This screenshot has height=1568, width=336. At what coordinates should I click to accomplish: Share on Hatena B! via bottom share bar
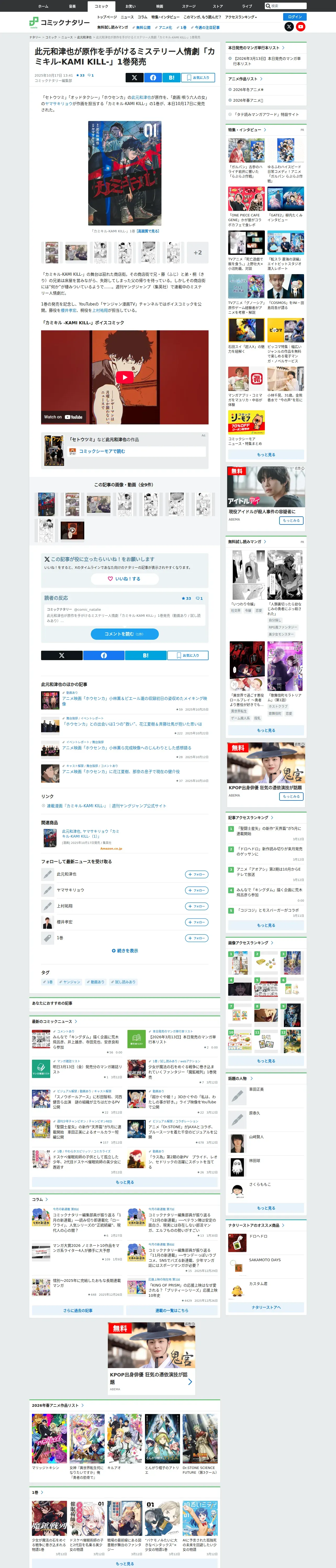tap(146, 656)
